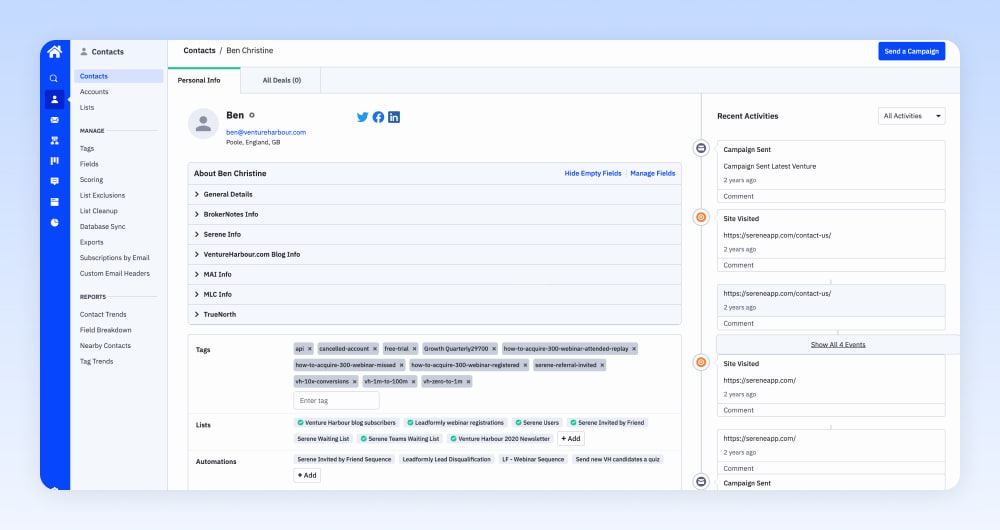This screenshot has width=1000, height=530.
Task: Click Comment field under Campaign Sent Latest Venture
Action: (x=831, y=196)
